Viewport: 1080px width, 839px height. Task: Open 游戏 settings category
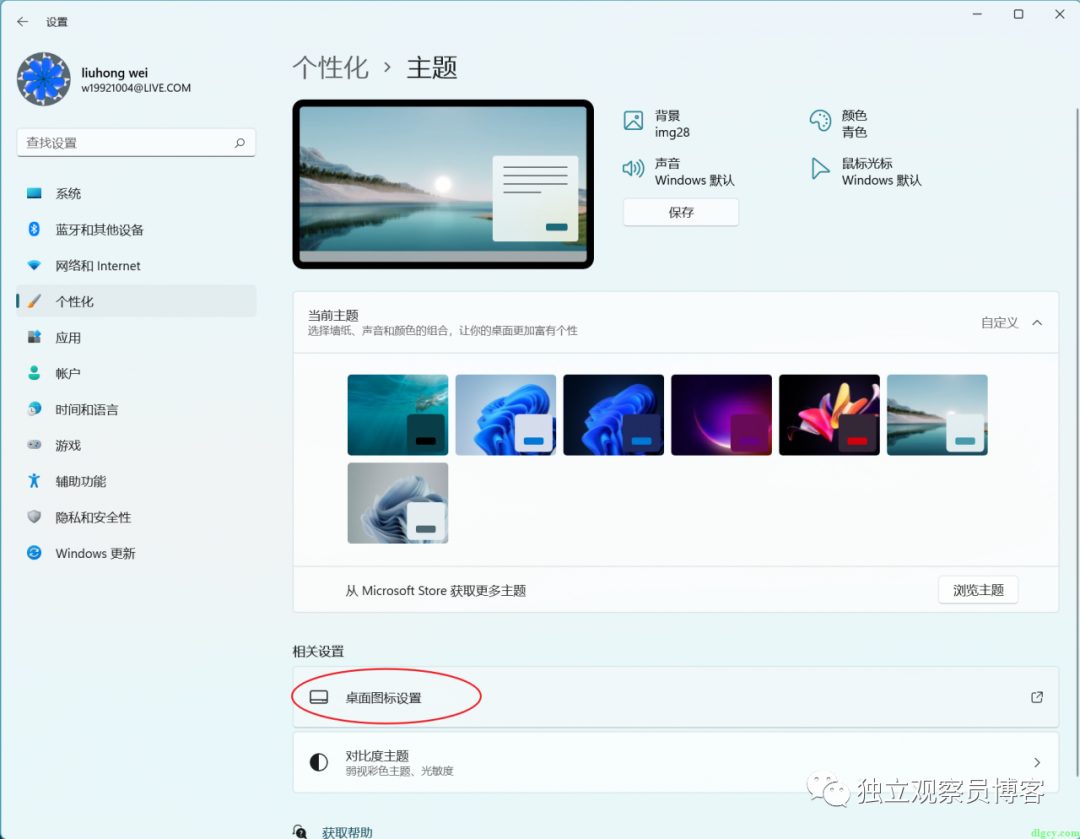pos(136,445)
